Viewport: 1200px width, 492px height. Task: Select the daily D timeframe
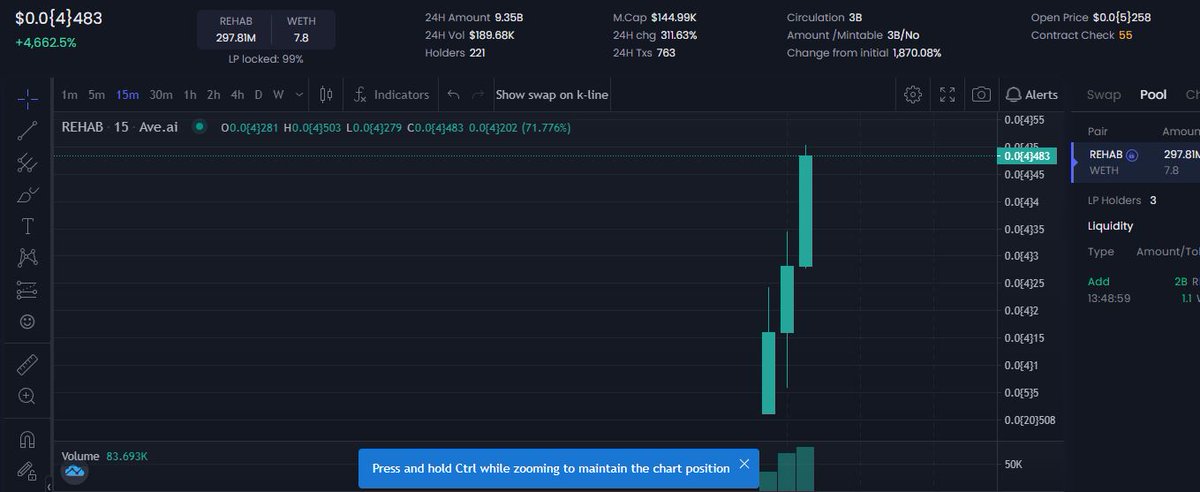258,95
